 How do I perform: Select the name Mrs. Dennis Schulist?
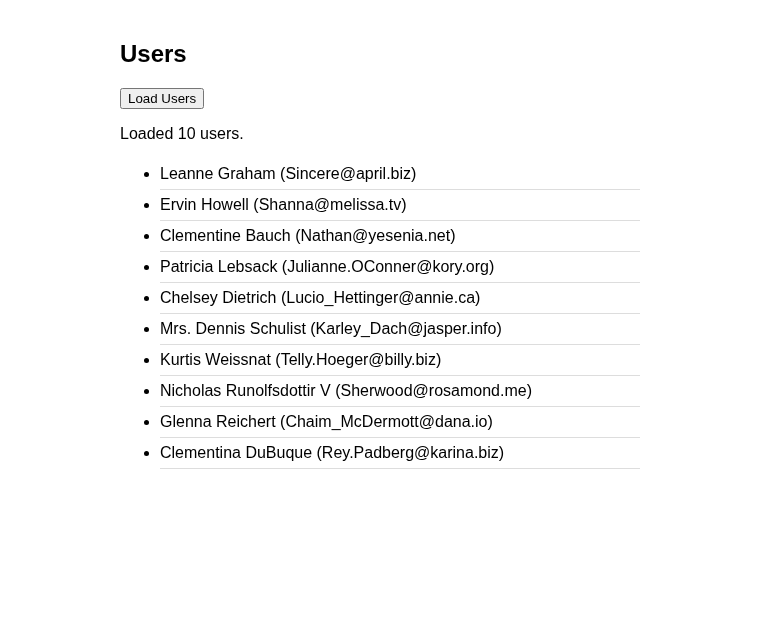tap(233, 329)
